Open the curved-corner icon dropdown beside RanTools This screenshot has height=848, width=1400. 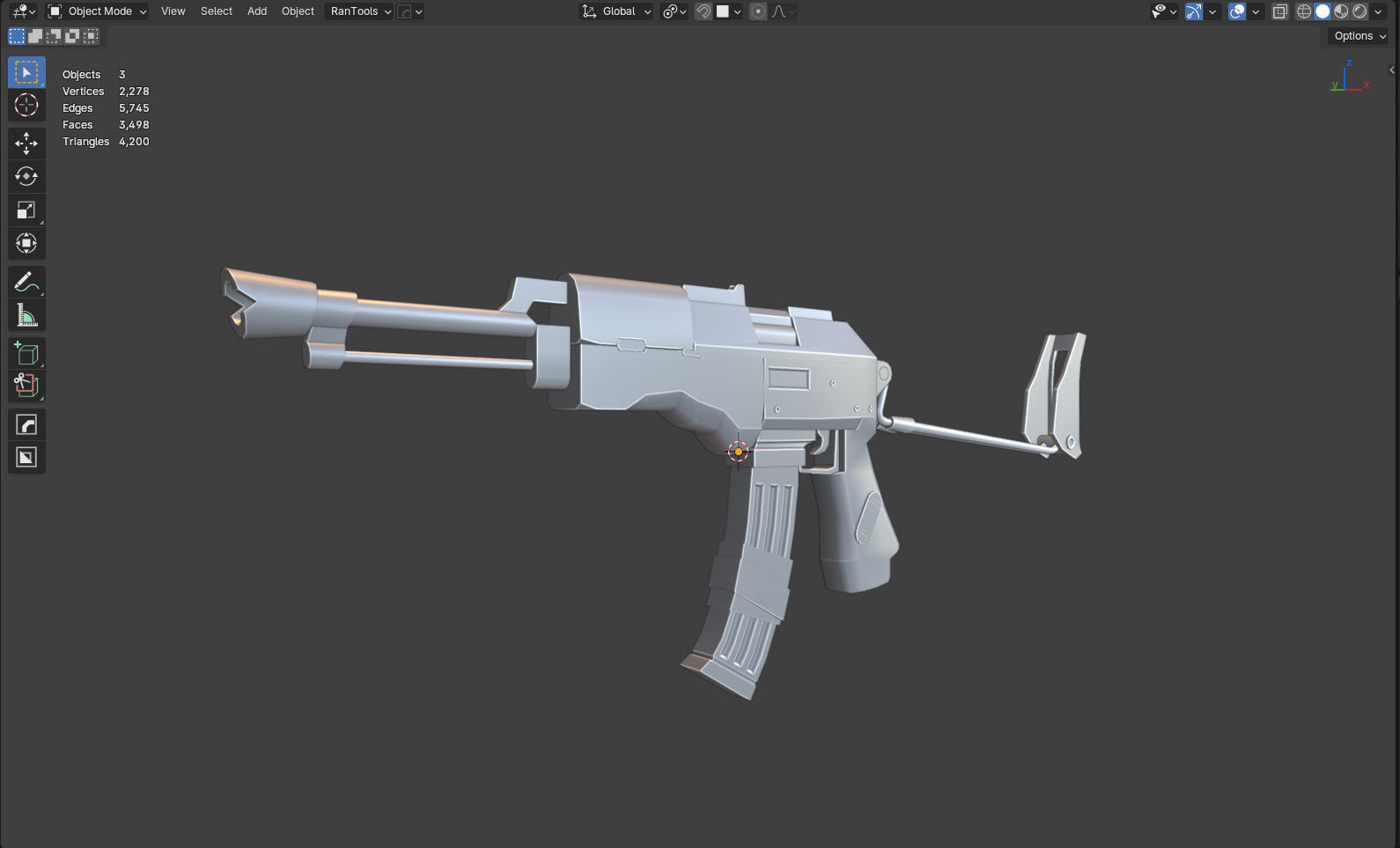pos(410,11)
